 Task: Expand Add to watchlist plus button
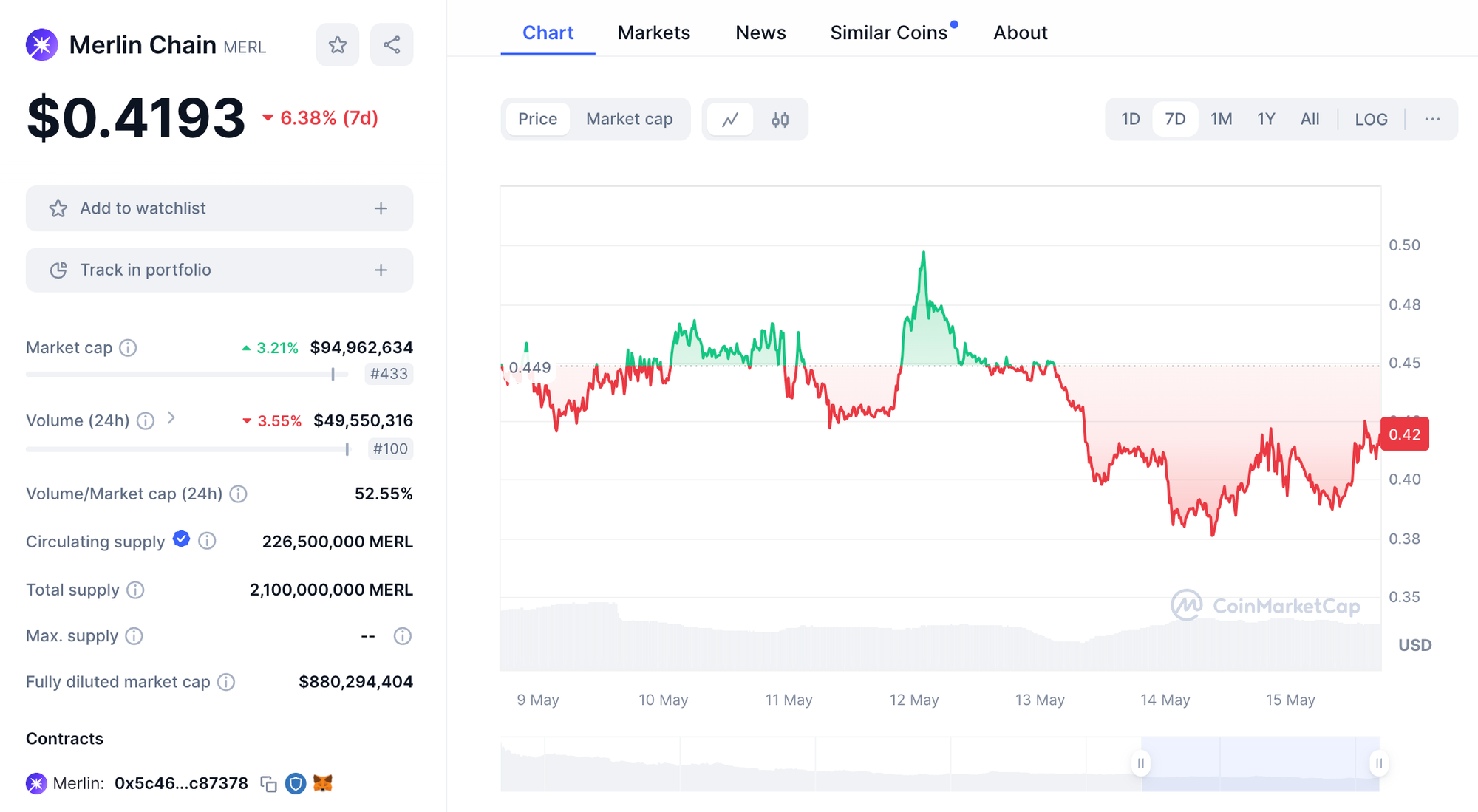point(381,208)
